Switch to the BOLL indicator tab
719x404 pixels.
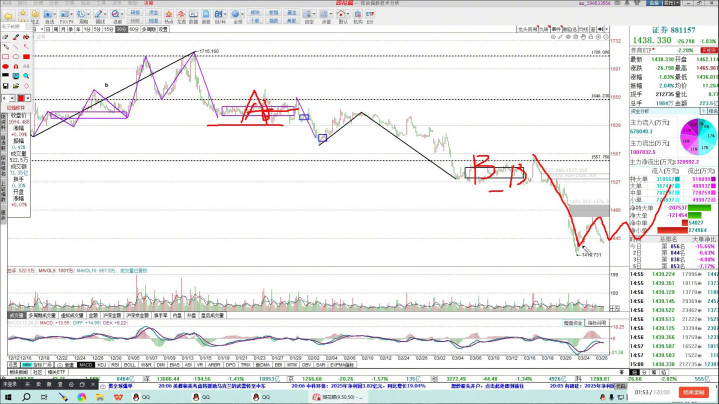[x=130, y=365]
